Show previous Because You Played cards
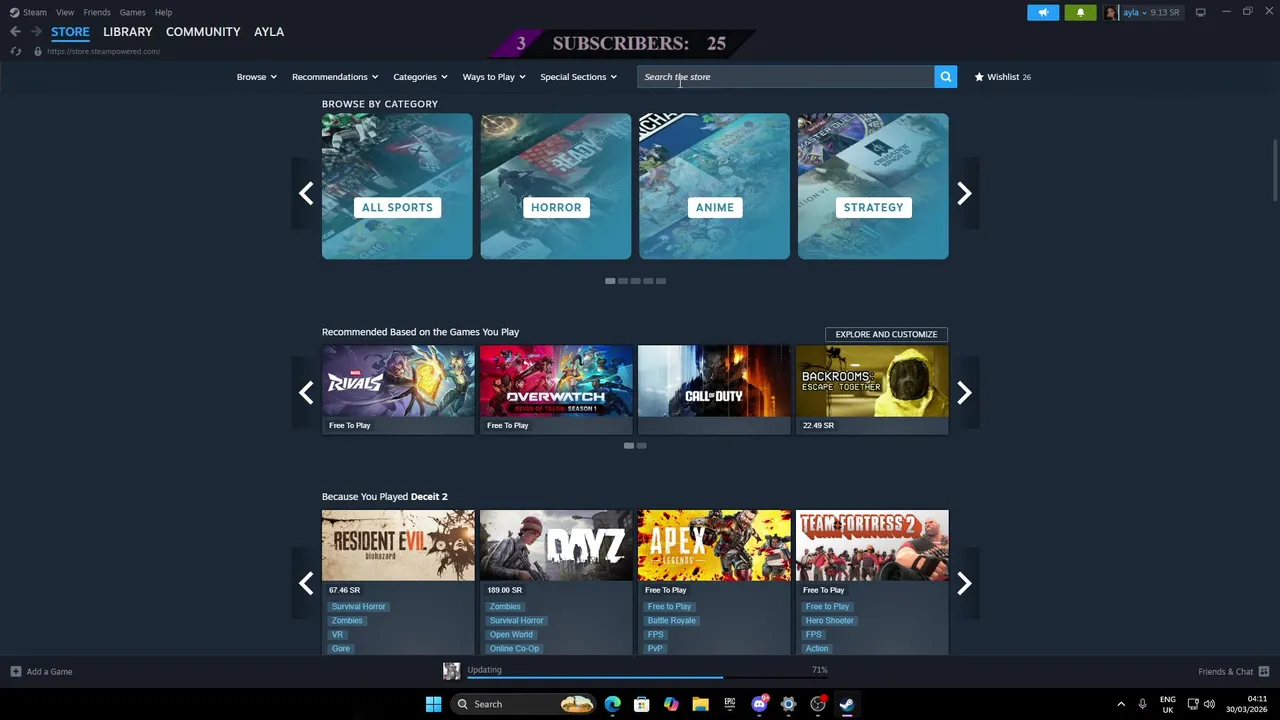Screen dimensions: 1280x720 click(306, 583)
